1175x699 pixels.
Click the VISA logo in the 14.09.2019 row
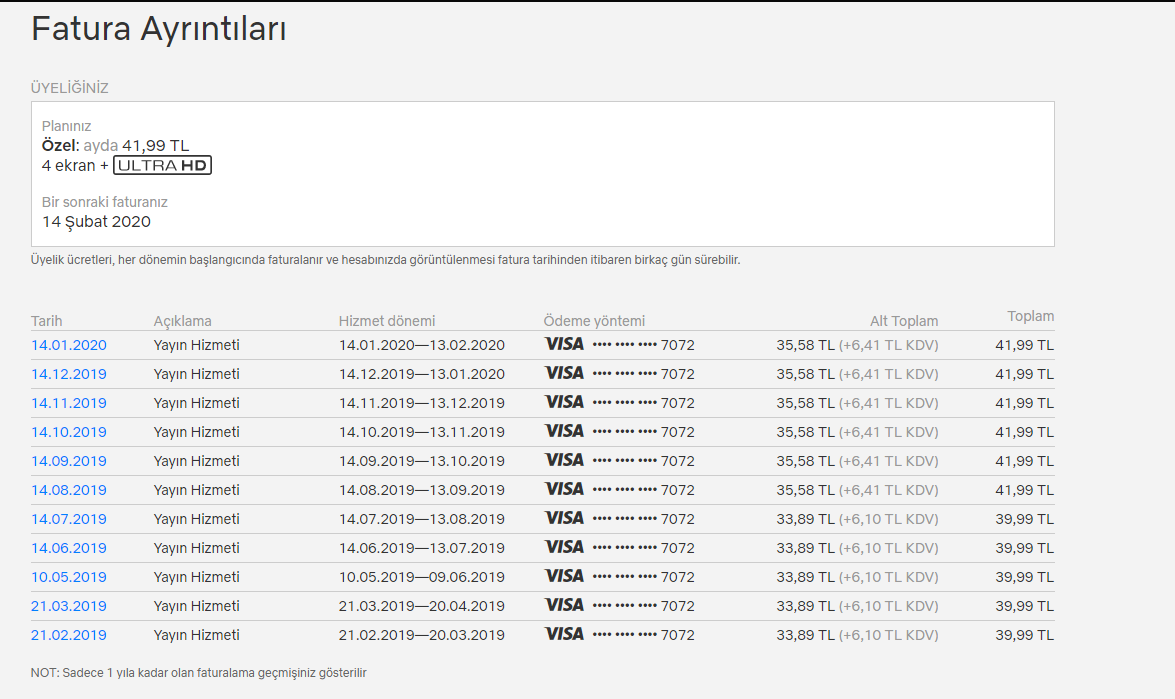(564, 460)
